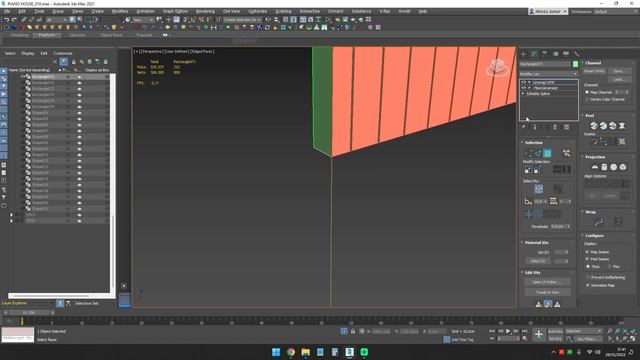Image resolution: width=640 pixels, height=360 pixels.
Task: Click the Open UV Editor button
Action: click(547, 282)
